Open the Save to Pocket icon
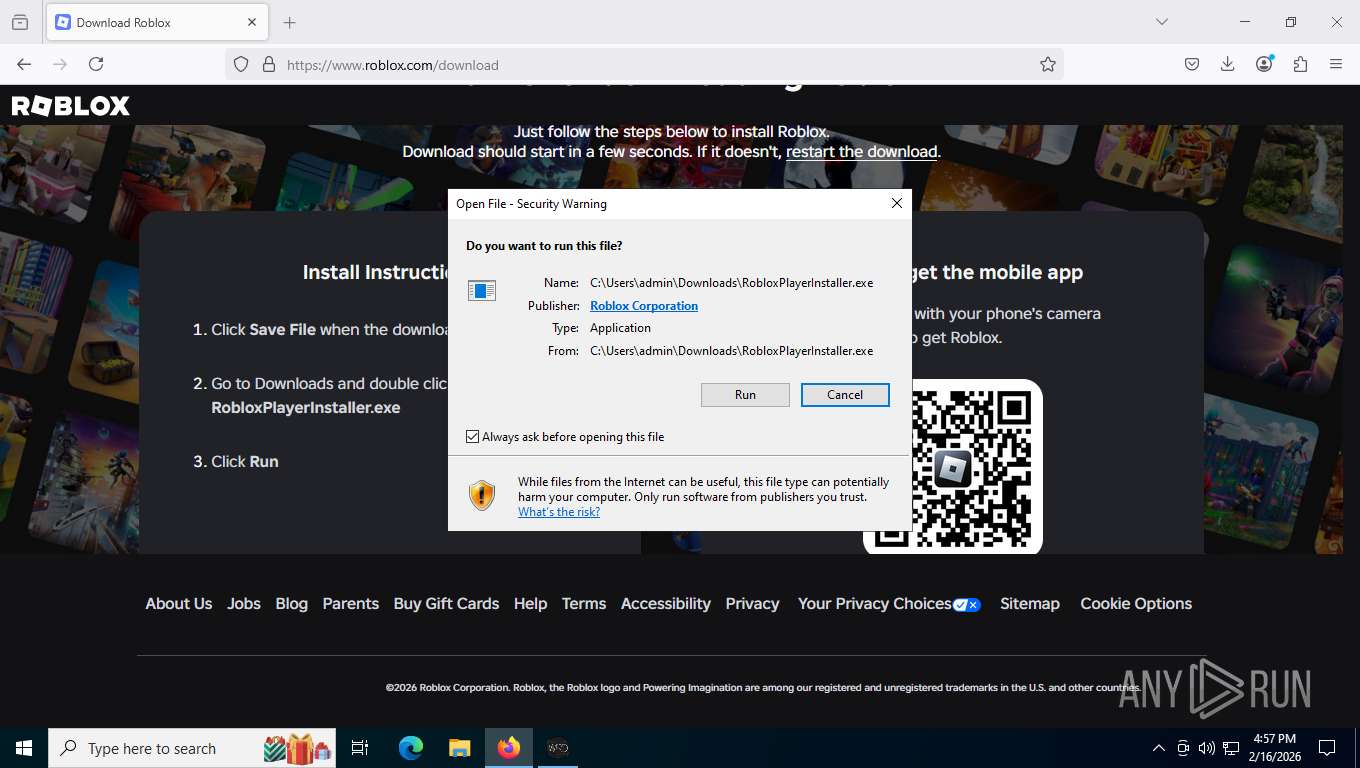Screen dimensions: 1360x768 click(1192, 64)
